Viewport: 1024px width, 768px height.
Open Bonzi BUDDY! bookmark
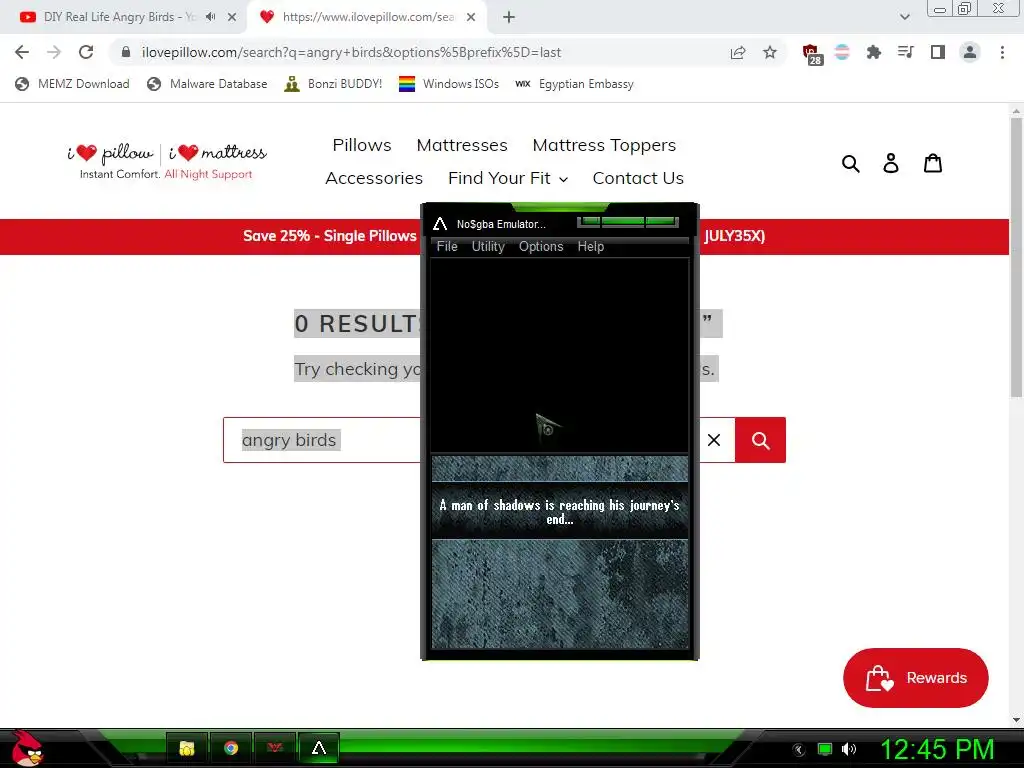point(334,84)
